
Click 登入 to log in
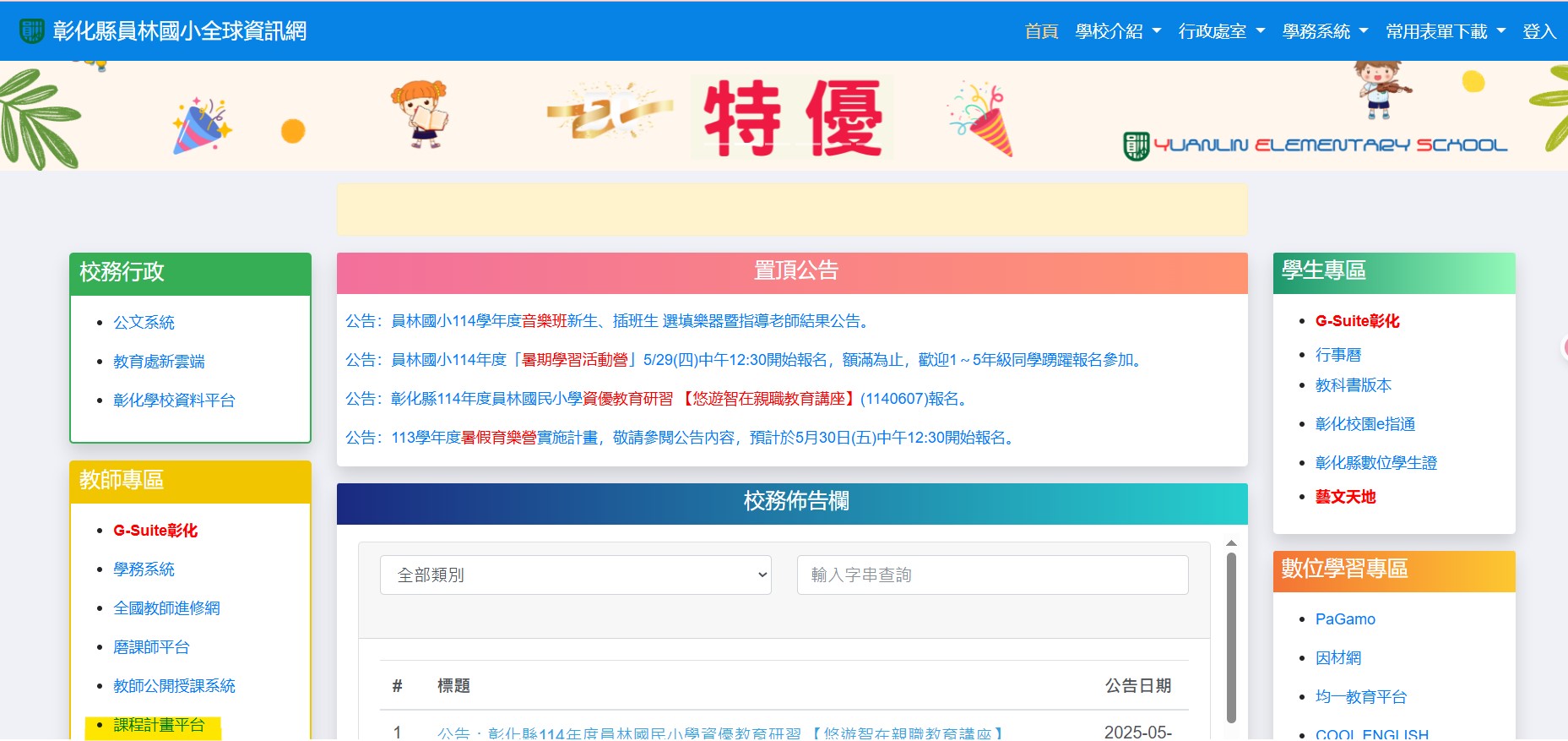1538,32
